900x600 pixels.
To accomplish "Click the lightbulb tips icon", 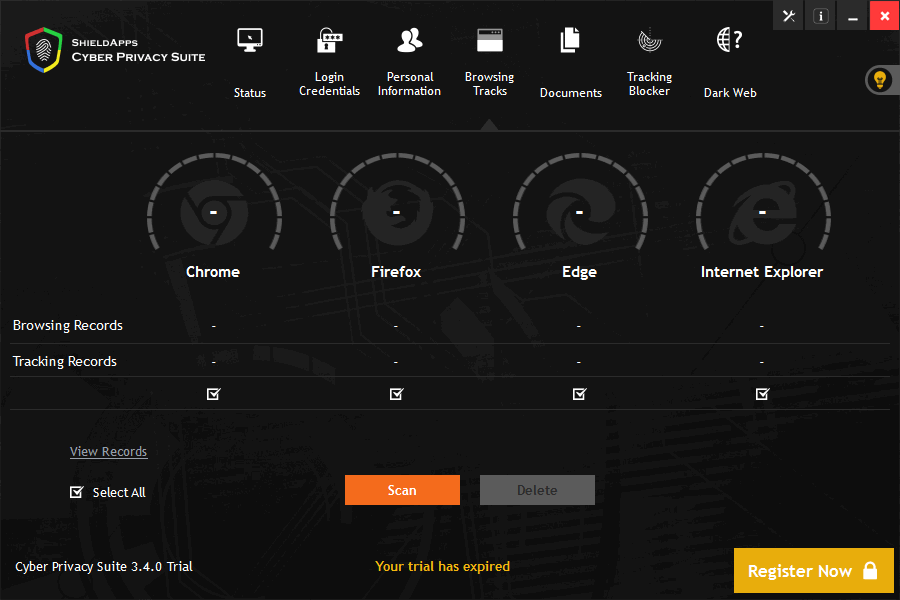I will tap(880, 80).
